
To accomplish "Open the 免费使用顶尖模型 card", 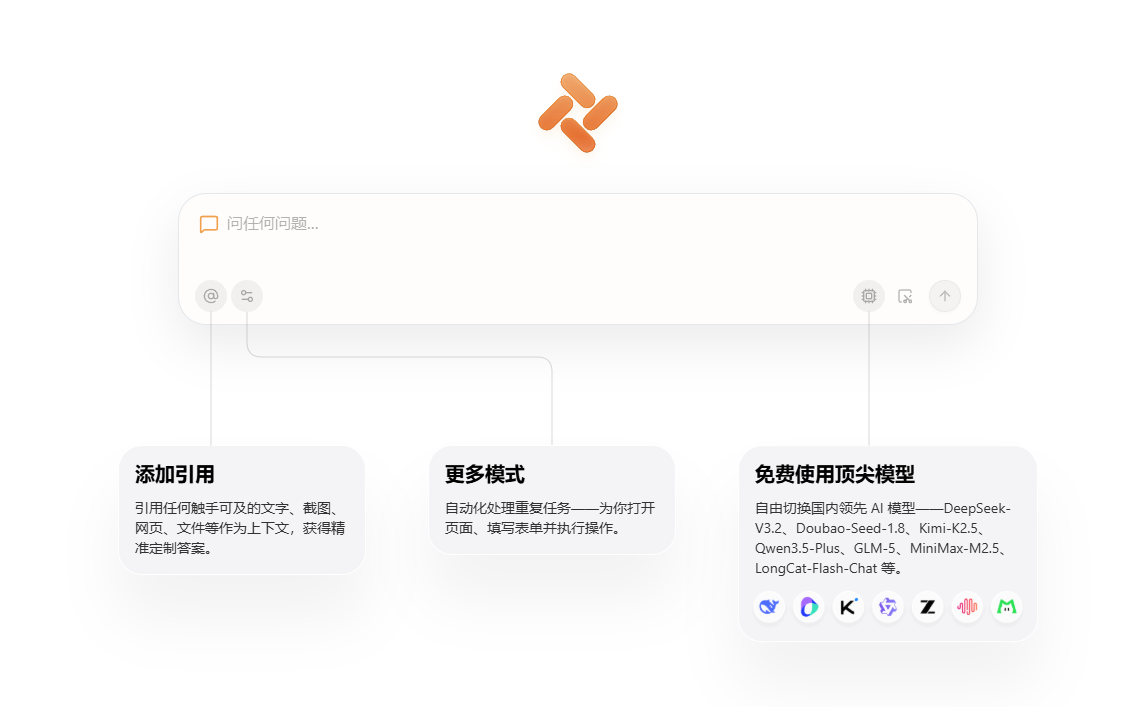I will [888, 540].
